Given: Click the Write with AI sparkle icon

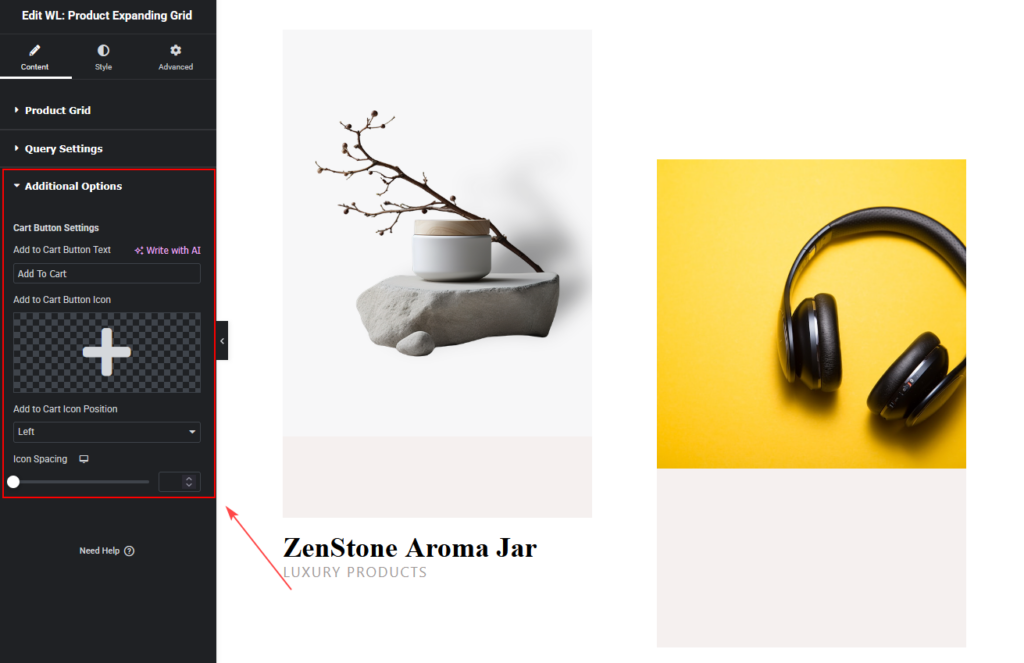Looking at the screenshot, I should (x=138, y=251).
